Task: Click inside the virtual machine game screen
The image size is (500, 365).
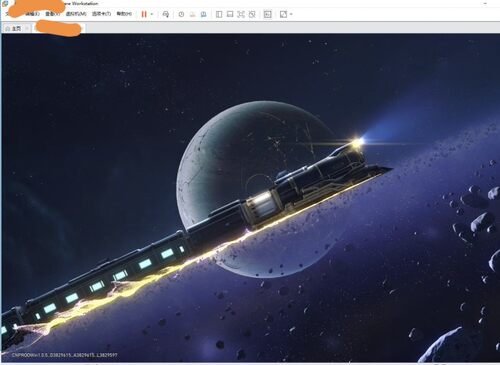Action: coord(250,198)
